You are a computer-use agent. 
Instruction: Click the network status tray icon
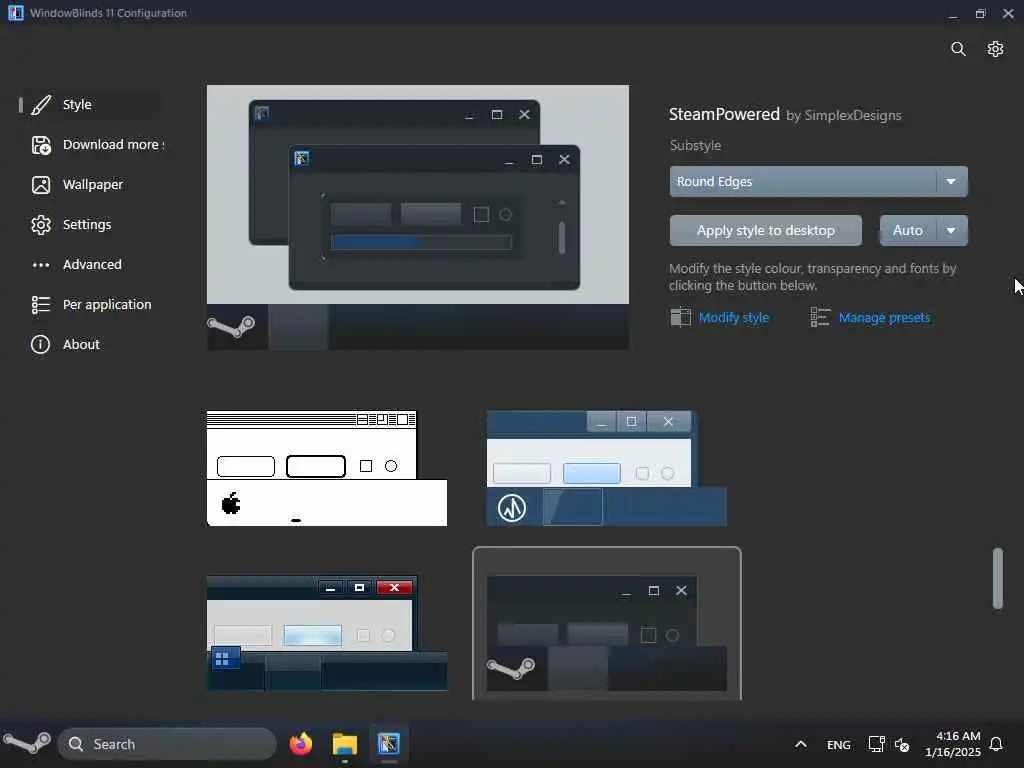point(876,744)
